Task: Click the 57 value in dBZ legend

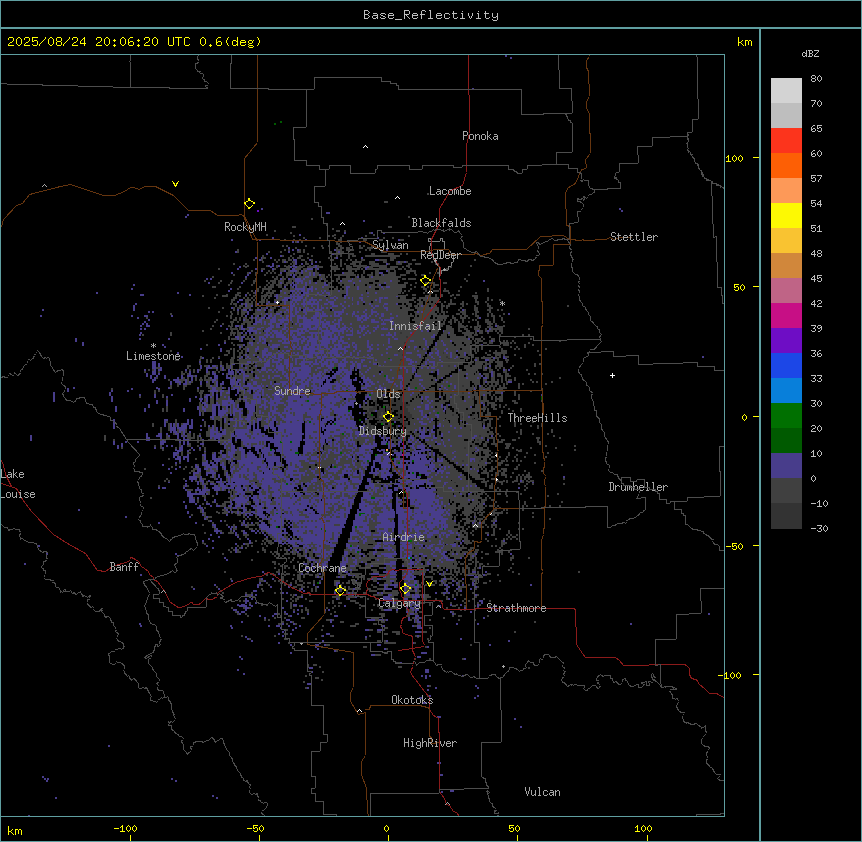Action: tap(816, 178)
